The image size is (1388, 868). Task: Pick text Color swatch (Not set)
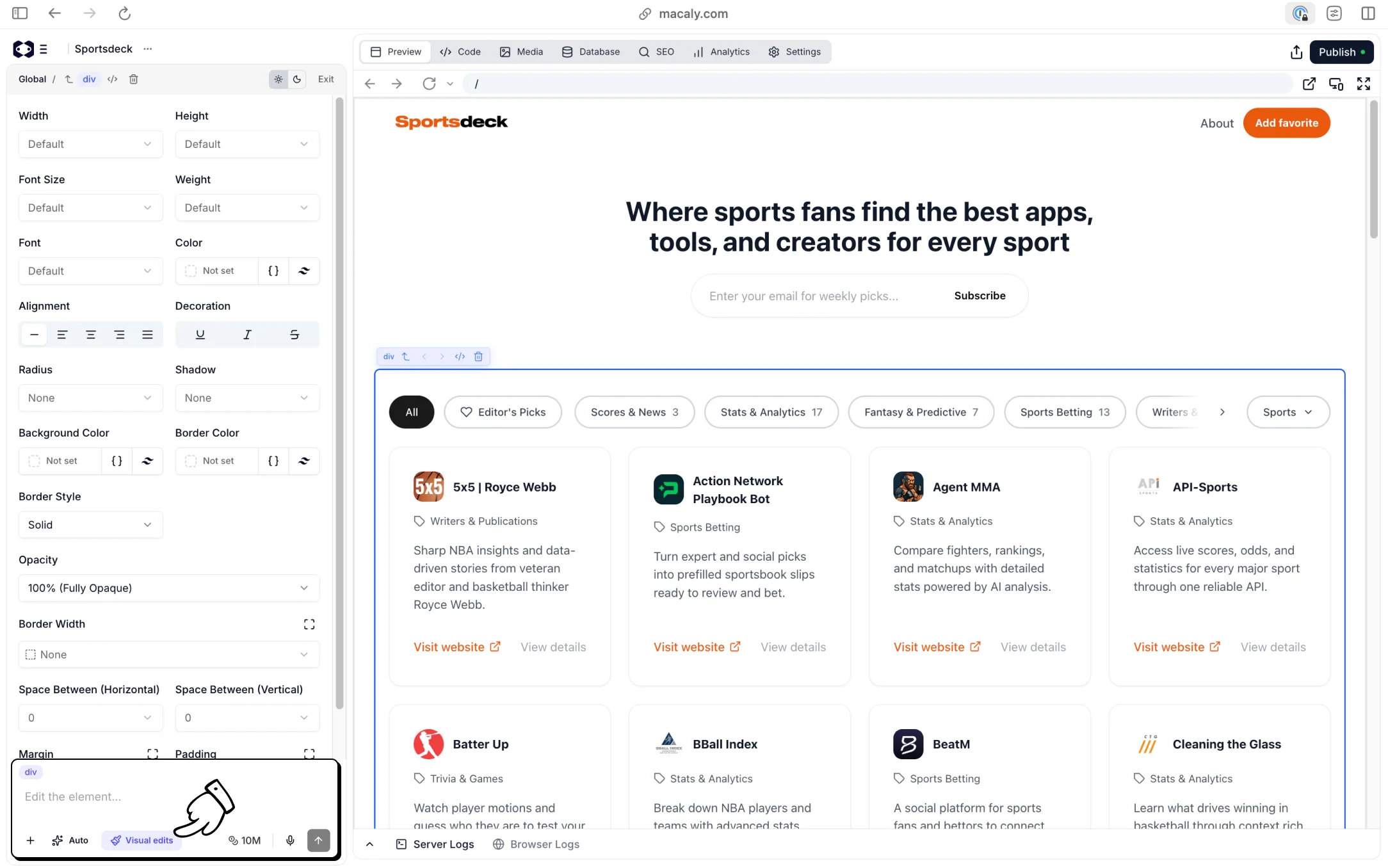[217, 271]
